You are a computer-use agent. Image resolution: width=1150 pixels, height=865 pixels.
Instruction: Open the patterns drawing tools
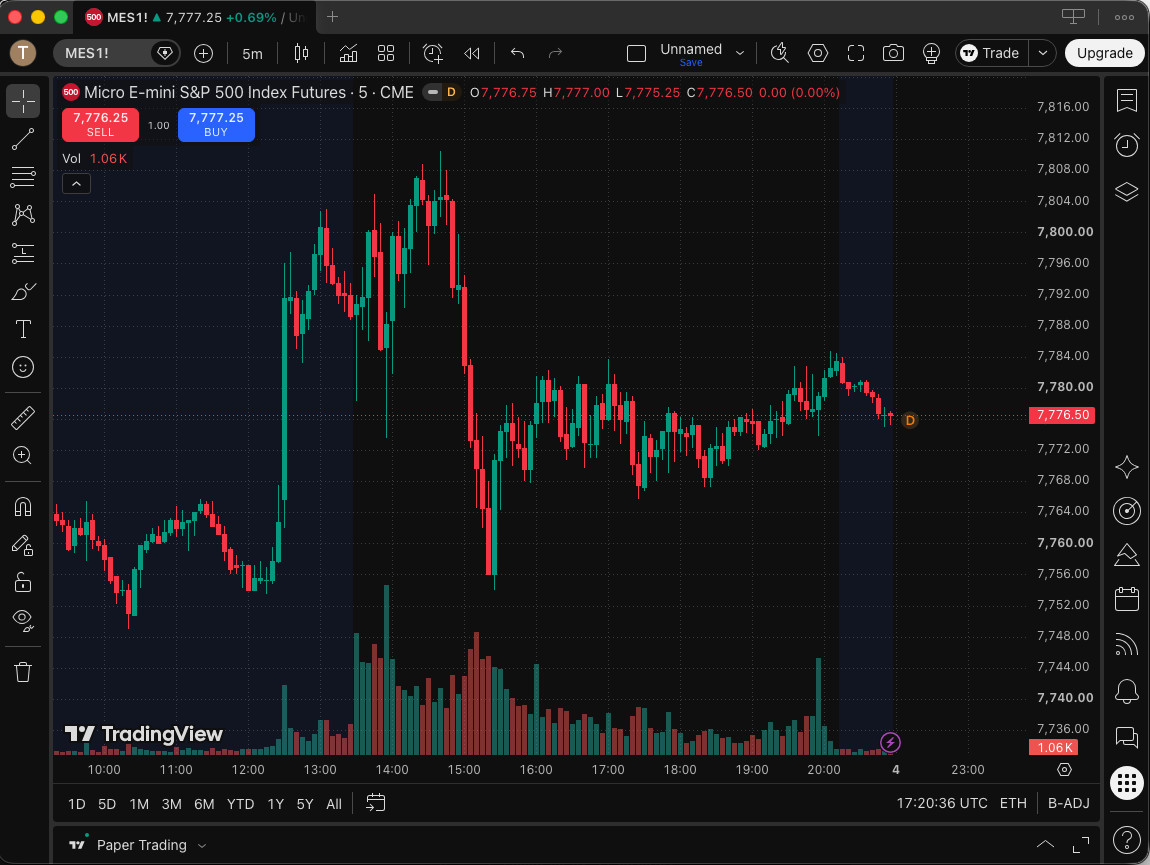tap(23, 215)
